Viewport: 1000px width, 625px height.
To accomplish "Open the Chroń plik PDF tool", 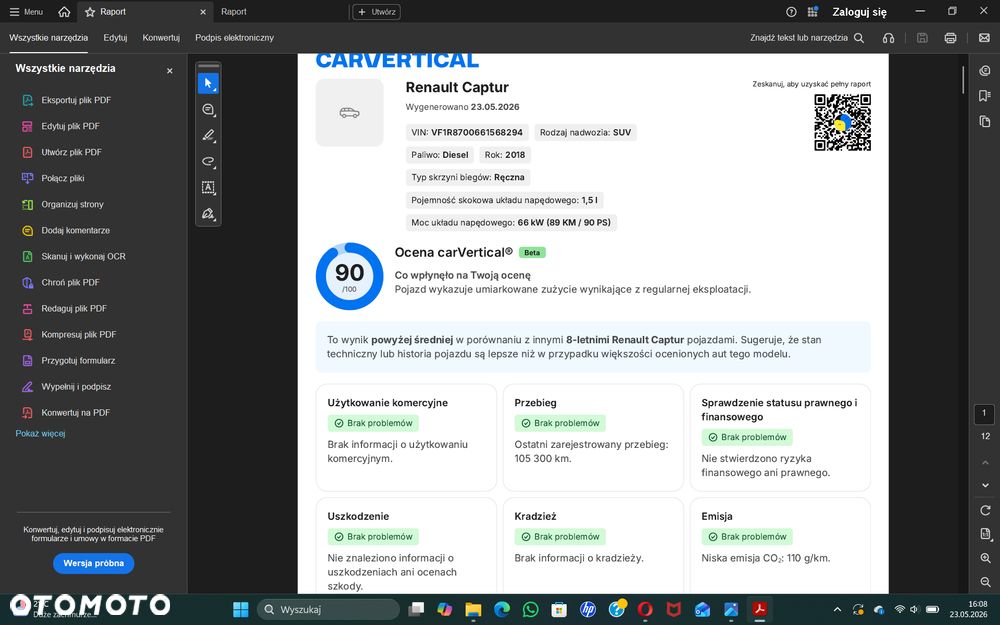I will point(61,283).
